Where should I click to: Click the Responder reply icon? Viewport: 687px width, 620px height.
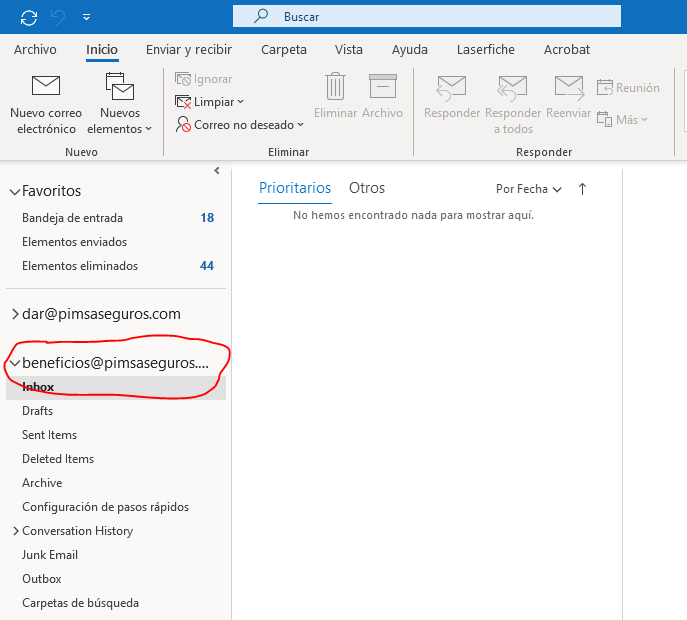451,88
